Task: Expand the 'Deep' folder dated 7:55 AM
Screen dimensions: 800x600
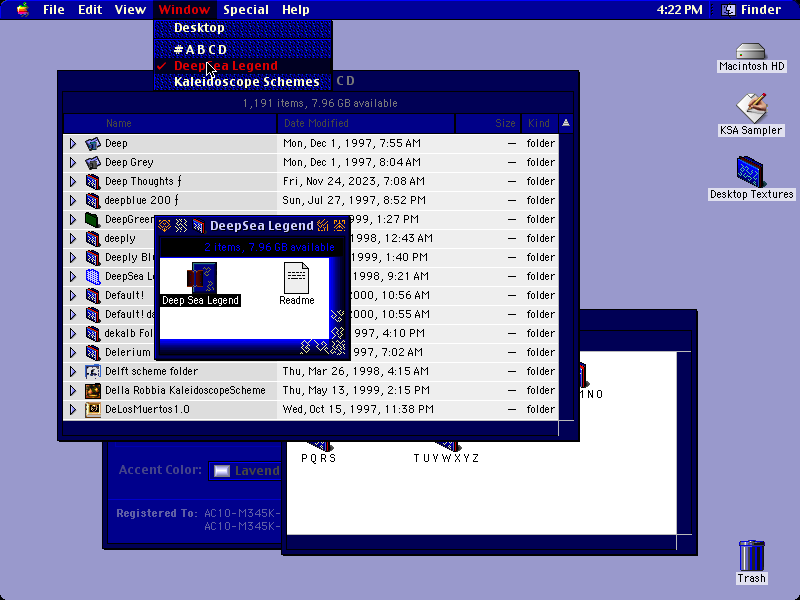Action: coord(73,143)
